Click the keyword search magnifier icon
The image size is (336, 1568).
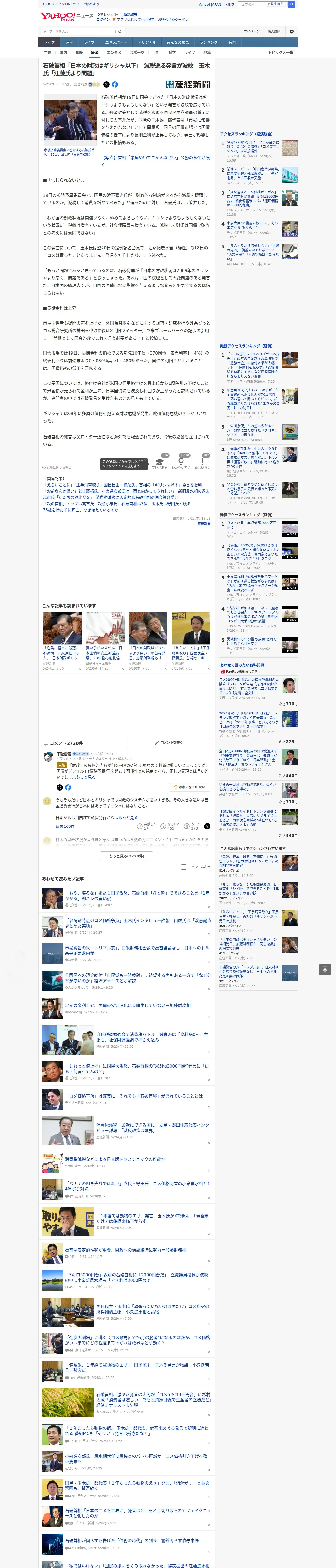coord(120,31)
